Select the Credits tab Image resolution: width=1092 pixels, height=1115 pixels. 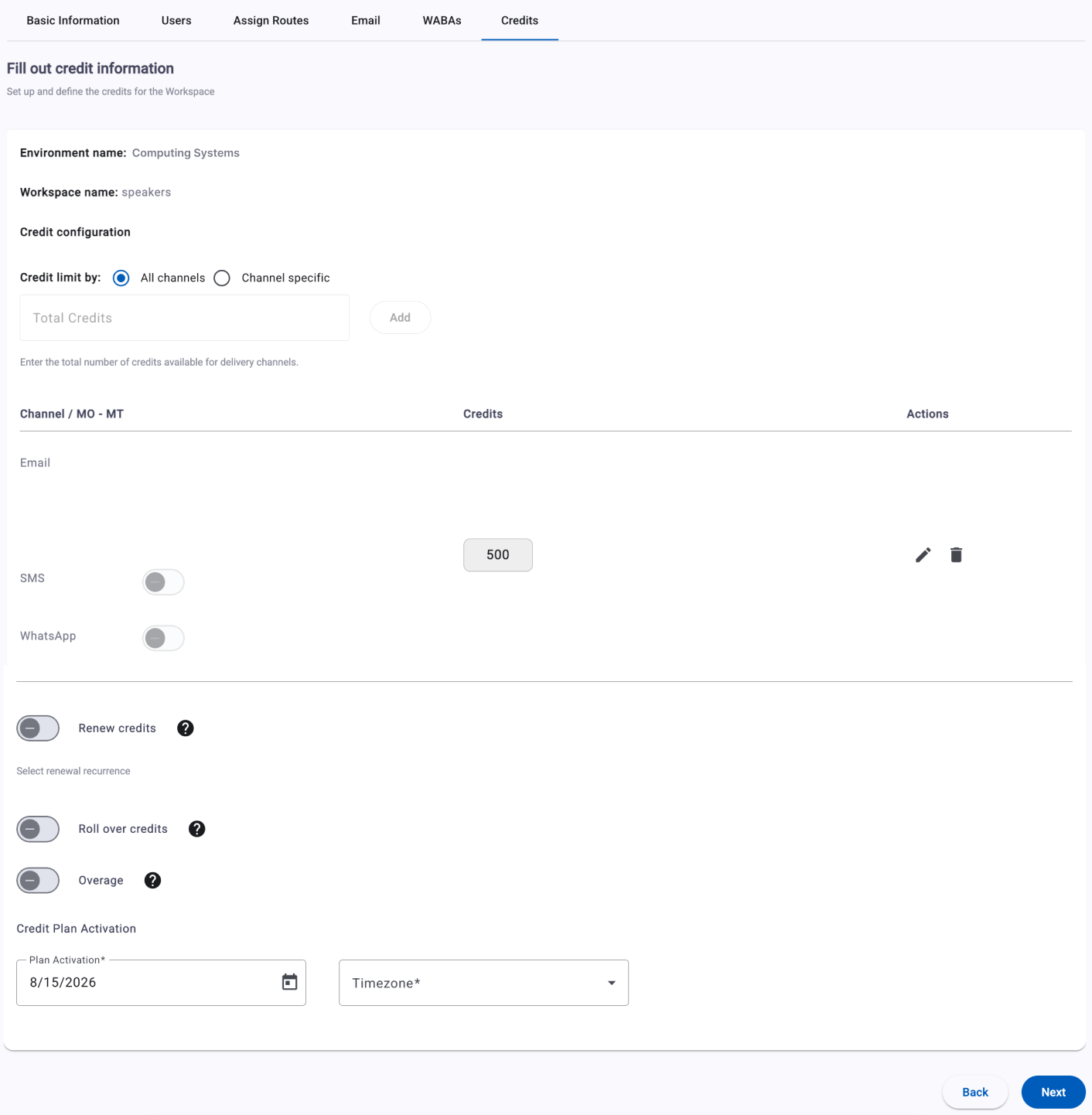coord(520,21)
